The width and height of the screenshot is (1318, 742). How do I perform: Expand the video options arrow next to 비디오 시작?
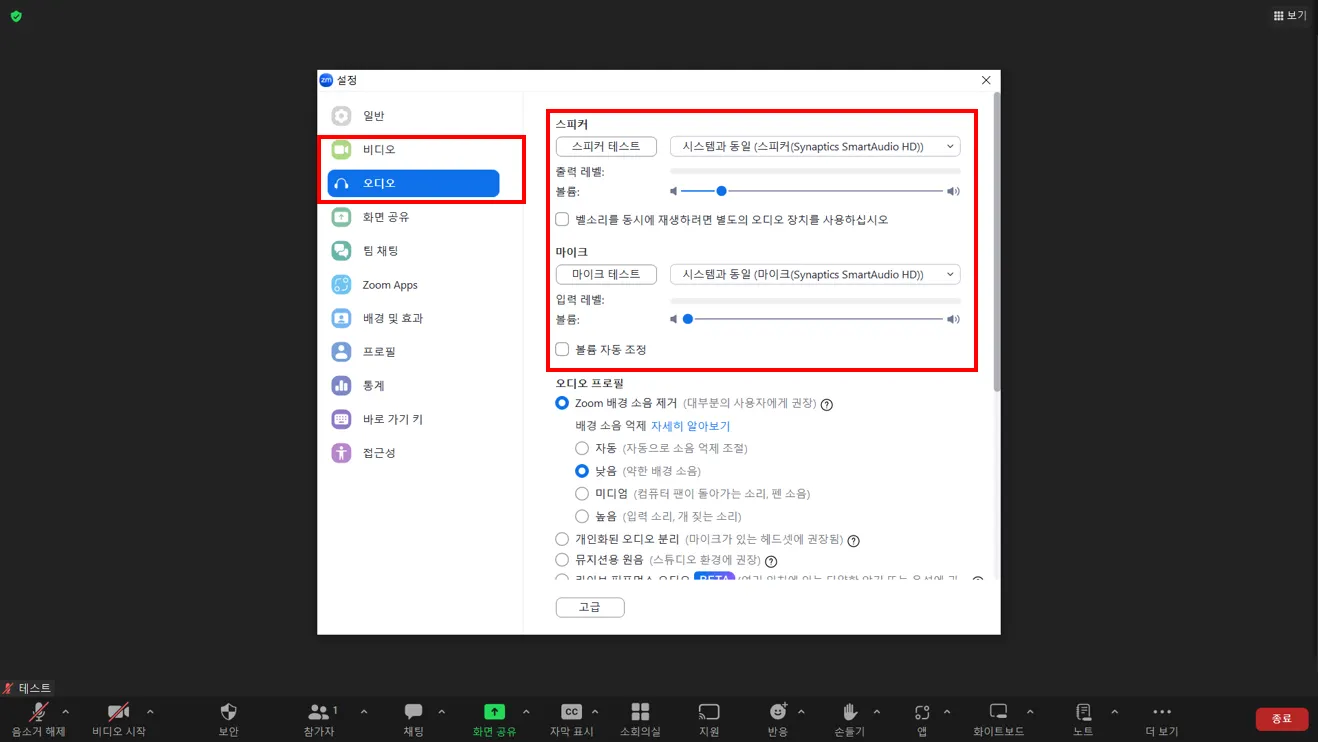(150, 712)
